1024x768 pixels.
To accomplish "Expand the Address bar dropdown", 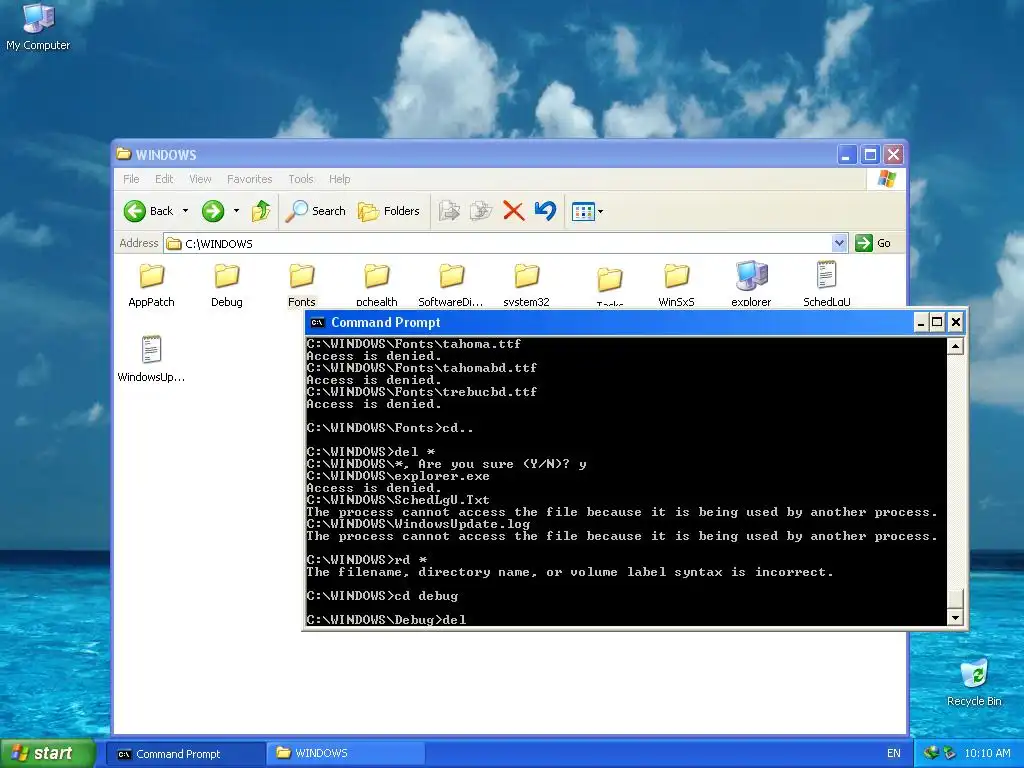I will [840, 243].
